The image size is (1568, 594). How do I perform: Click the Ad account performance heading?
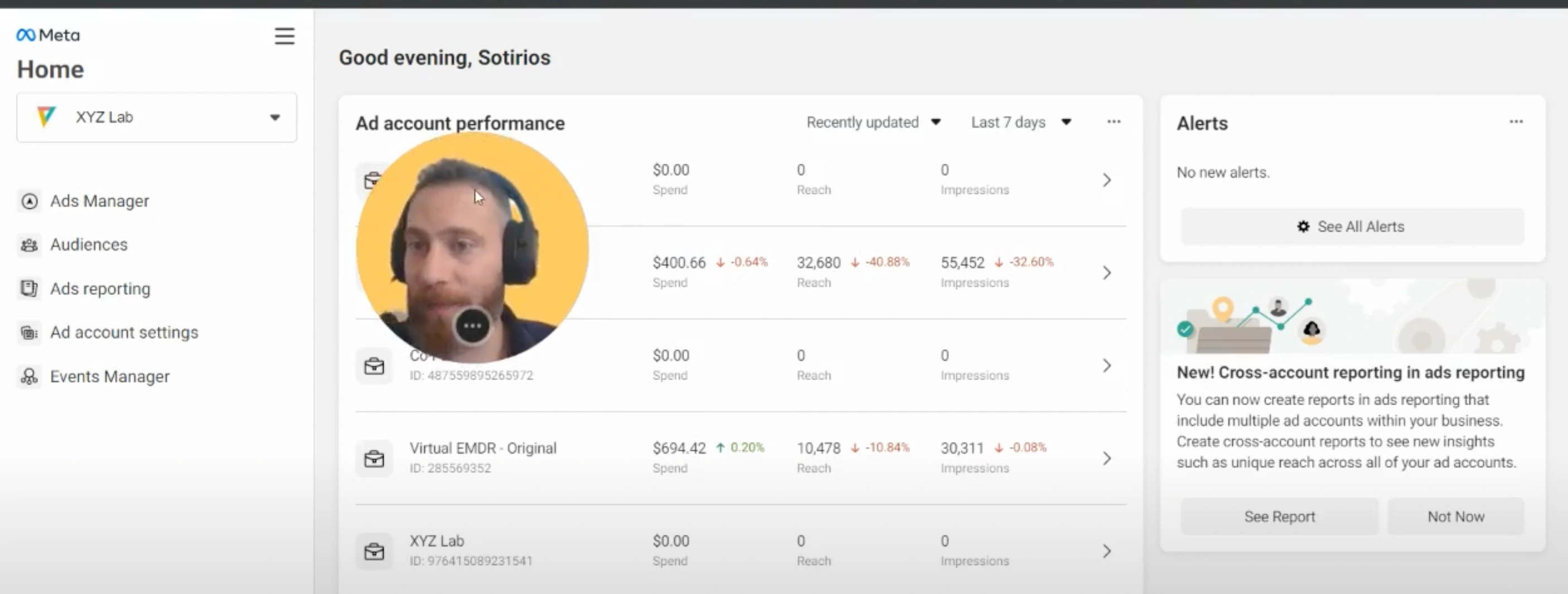460,123
